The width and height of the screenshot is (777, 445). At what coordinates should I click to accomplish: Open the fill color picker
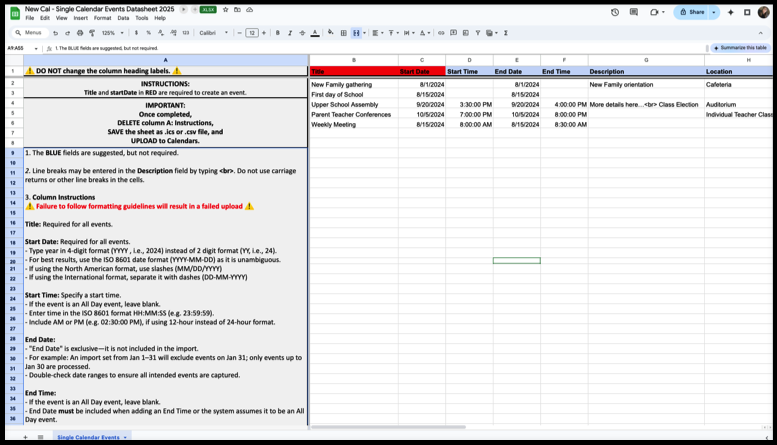click(331, 33)
